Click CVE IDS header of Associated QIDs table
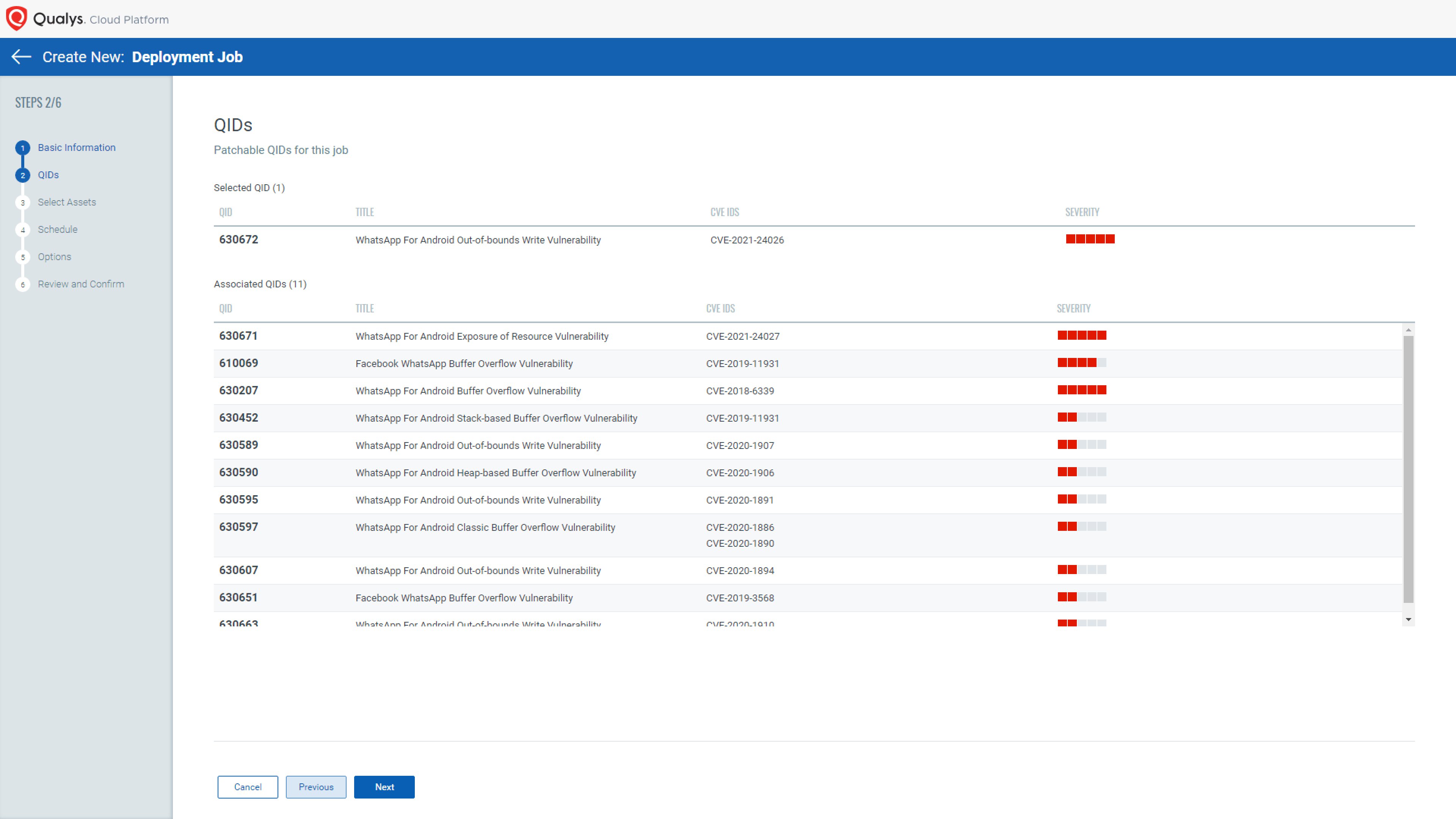Screen dimensions: 1456x819 (720, 309)
